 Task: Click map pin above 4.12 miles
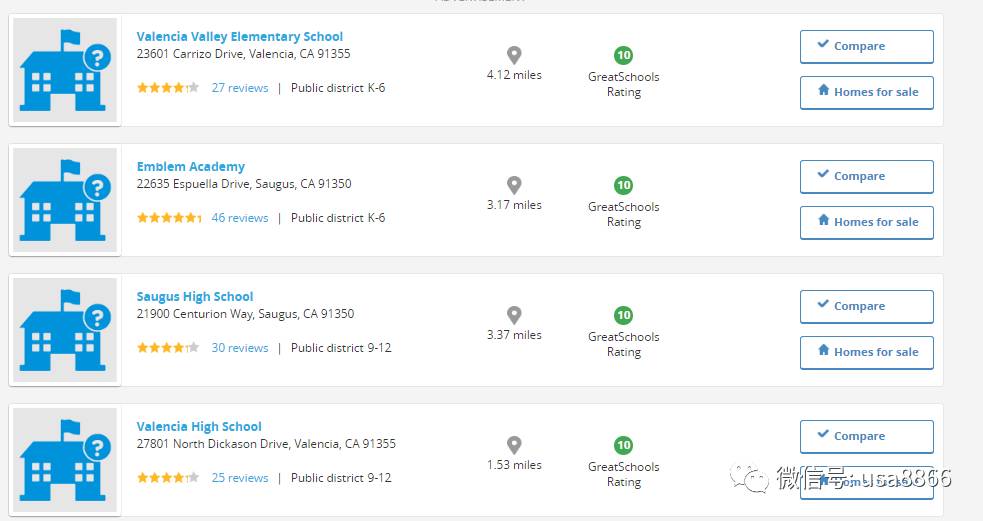[x=514, y=55]
